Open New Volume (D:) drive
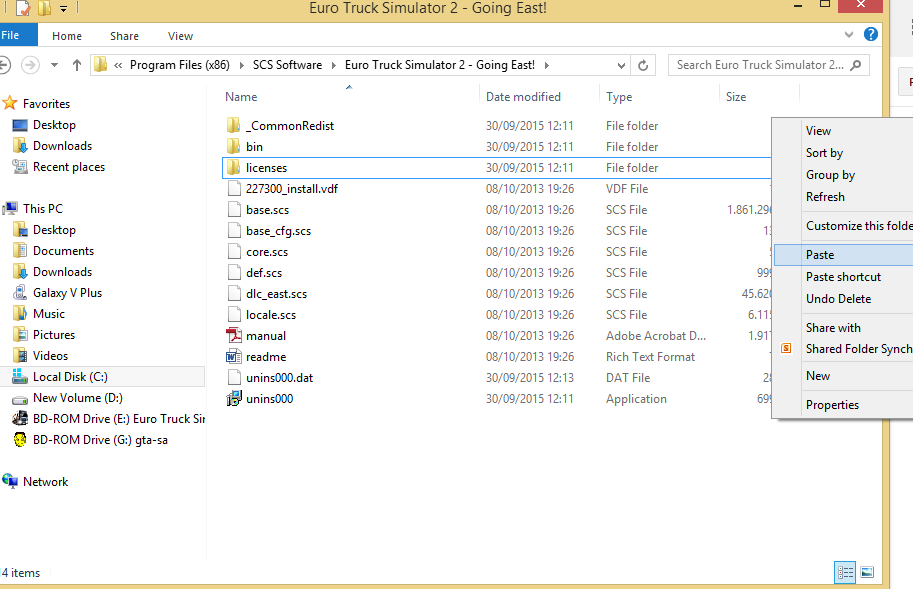The width and height of the screenshot is (913, 589). click(77, 398)
